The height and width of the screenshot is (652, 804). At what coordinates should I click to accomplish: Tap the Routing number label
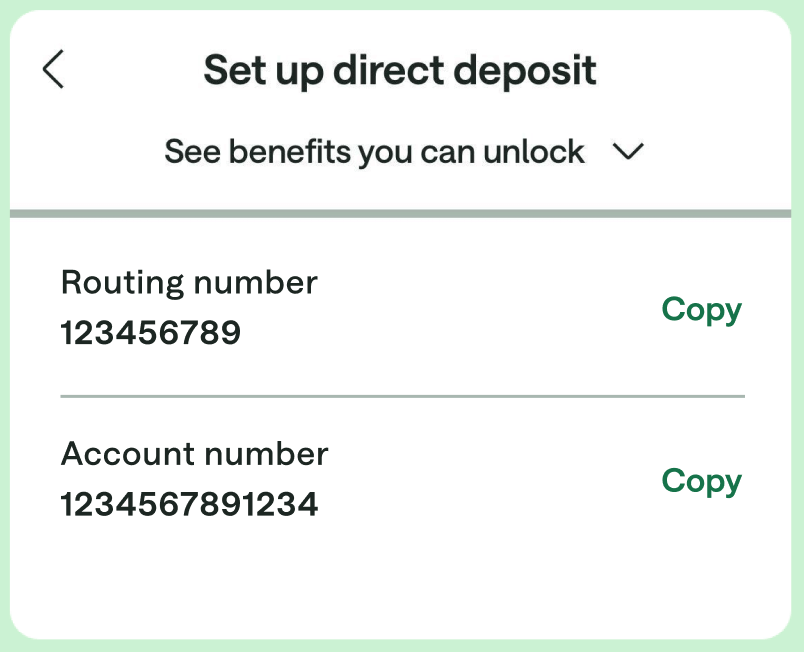(189, 282)
